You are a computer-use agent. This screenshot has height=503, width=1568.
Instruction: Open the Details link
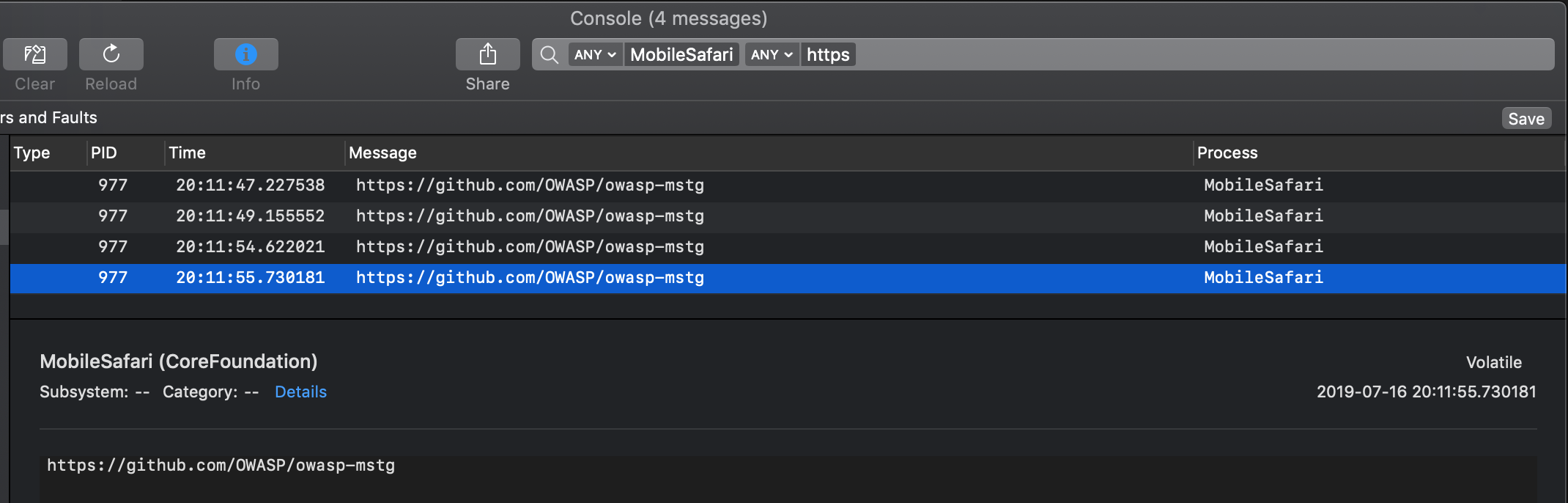[x=300, y=392]
